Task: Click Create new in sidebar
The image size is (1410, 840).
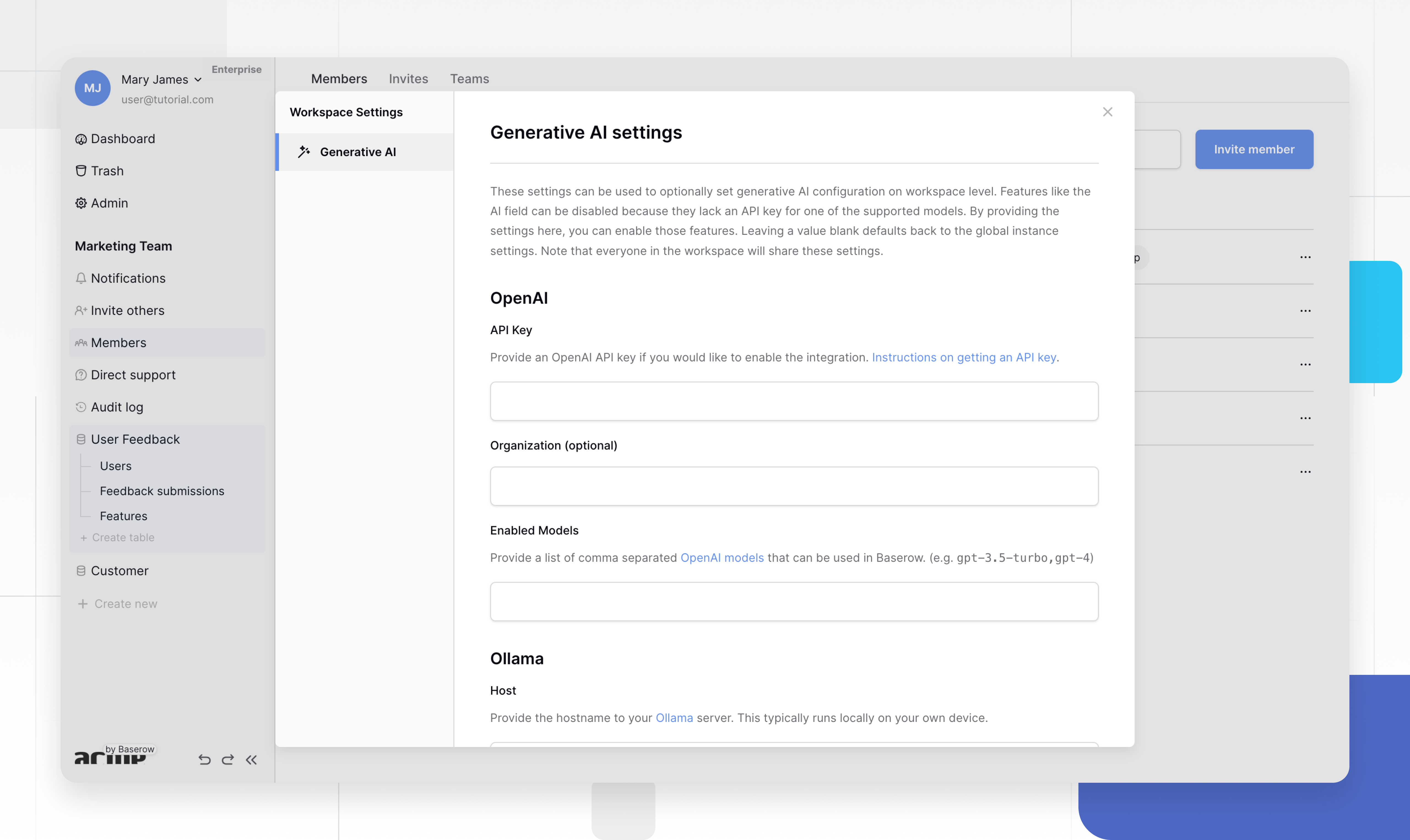Action: [x=117, y=604]
